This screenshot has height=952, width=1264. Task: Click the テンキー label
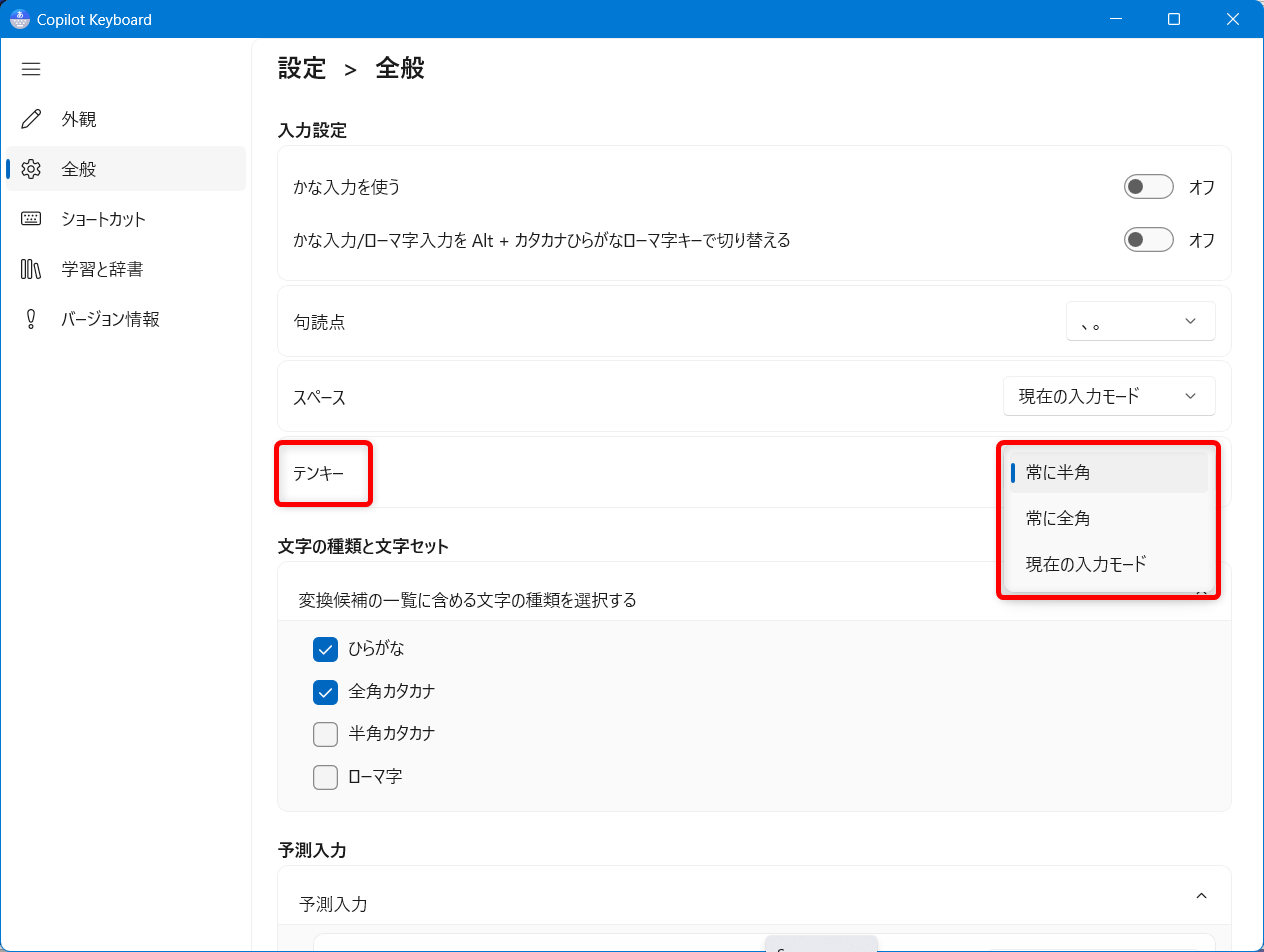tap(318, 473)
